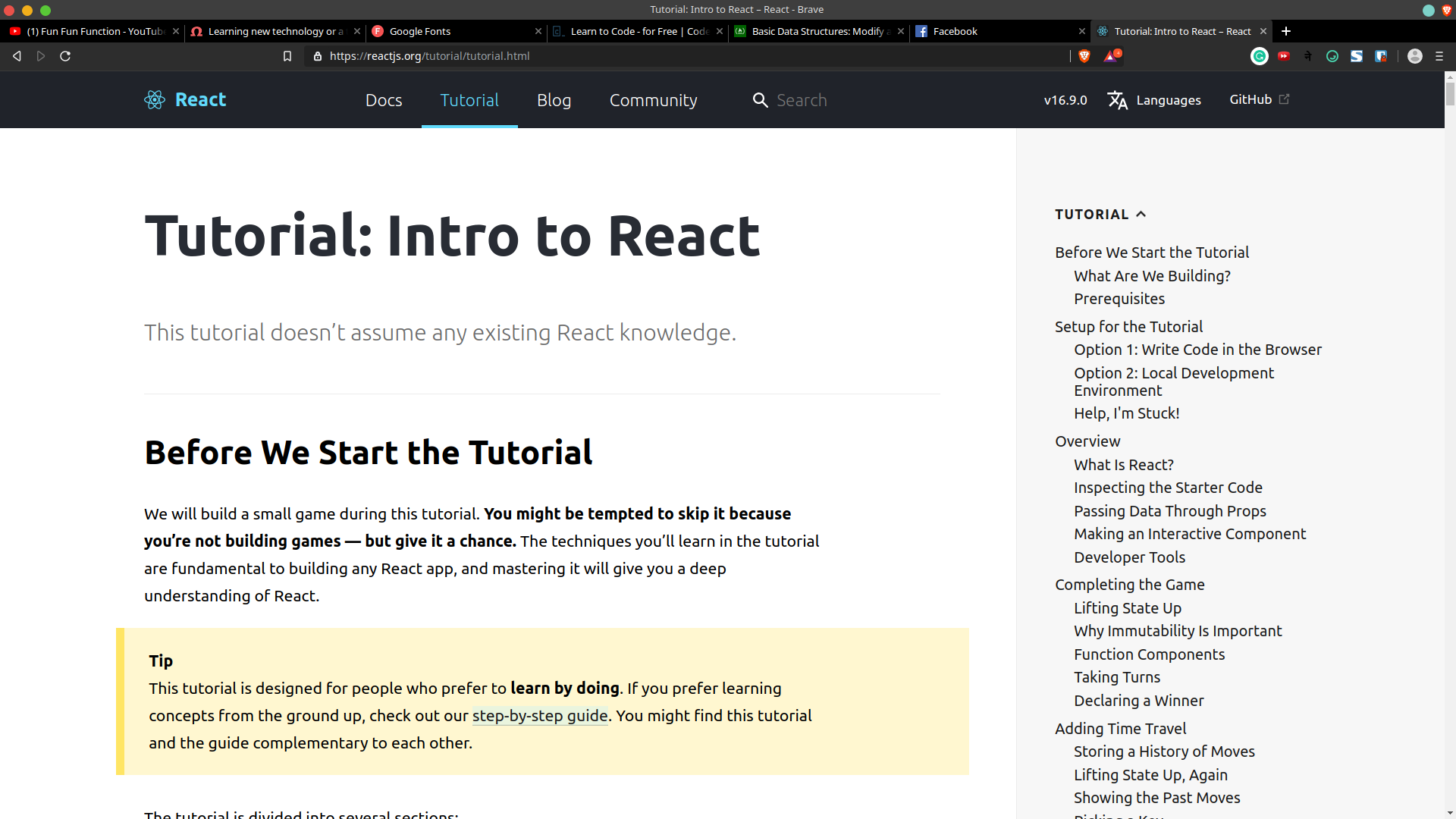The width and height of the screenshot is (1456, 819).
Task: Close the Facebook tab
Action: (x=1082, y=31)
